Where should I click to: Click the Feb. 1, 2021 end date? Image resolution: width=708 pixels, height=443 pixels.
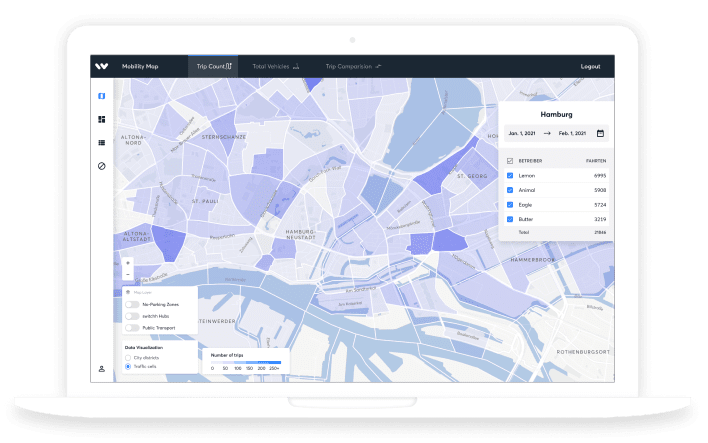(572, 133)
